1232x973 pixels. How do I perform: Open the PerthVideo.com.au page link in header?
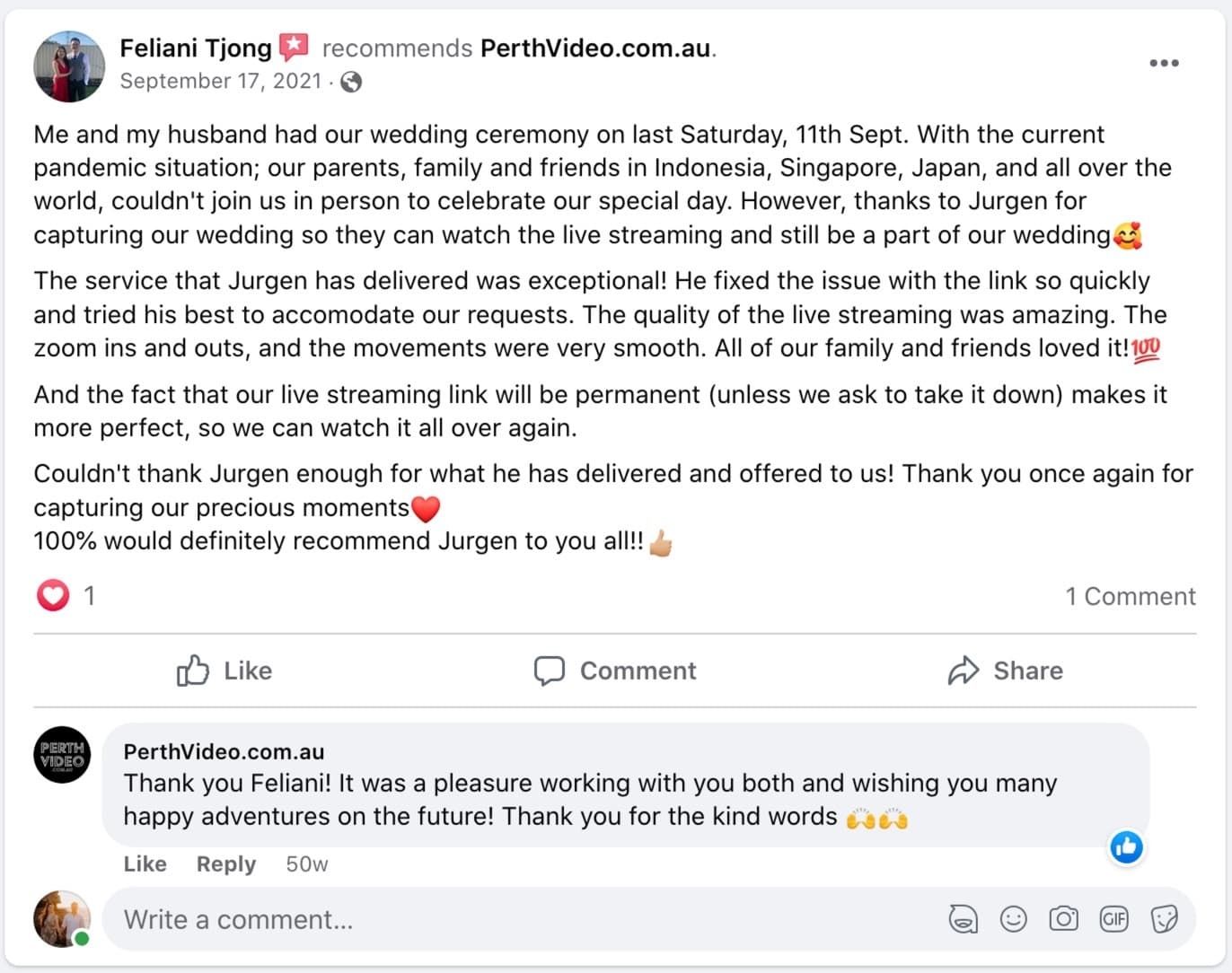pyautogui.click(x=595, y=48)
